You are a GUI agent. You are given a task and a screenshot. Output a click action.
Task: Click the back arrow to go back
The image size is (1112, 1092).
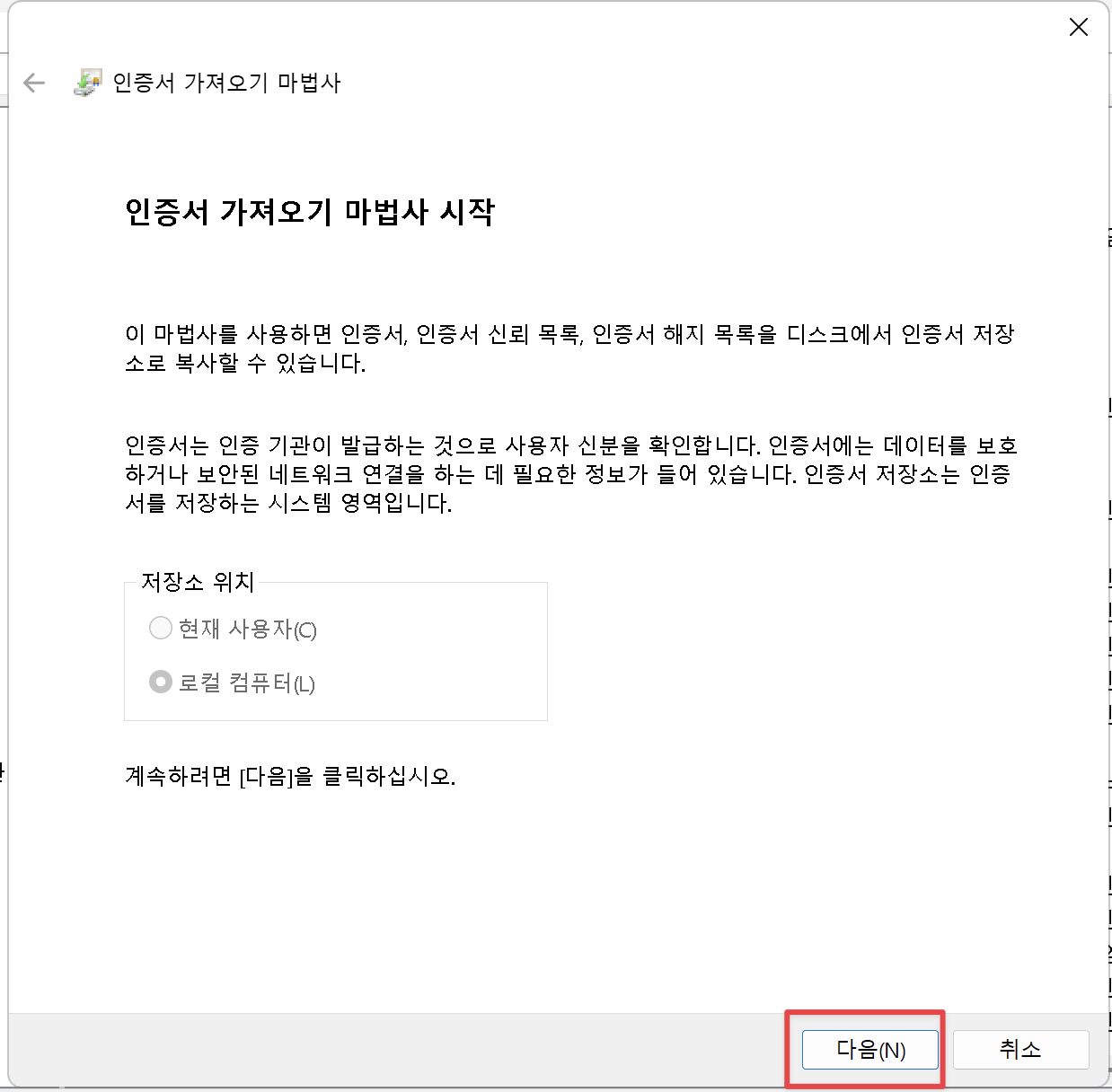pos(34,83)
